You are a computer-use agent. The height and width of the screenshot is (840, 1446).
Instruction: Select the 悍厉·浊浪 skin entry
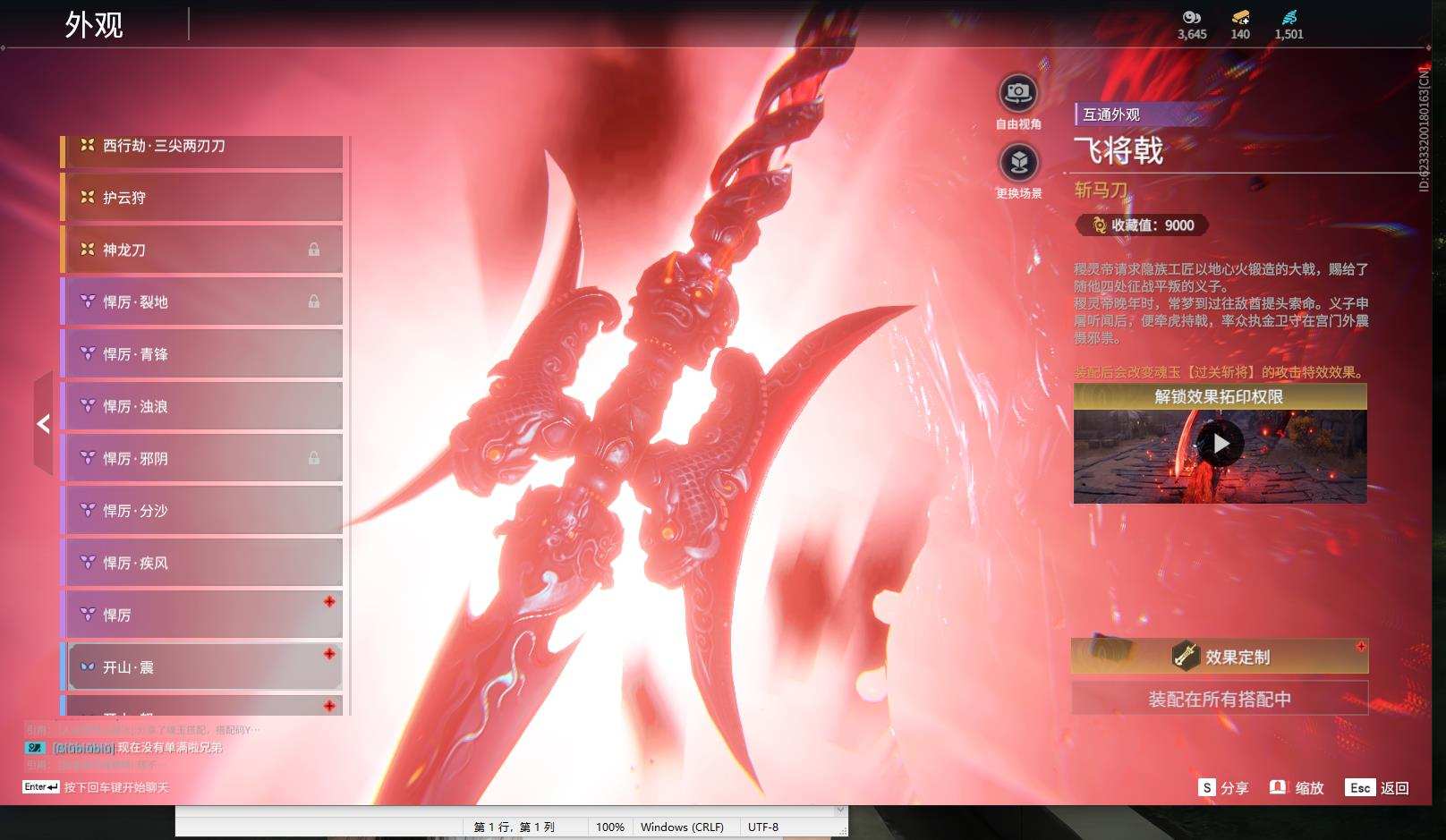pos(201,406)
